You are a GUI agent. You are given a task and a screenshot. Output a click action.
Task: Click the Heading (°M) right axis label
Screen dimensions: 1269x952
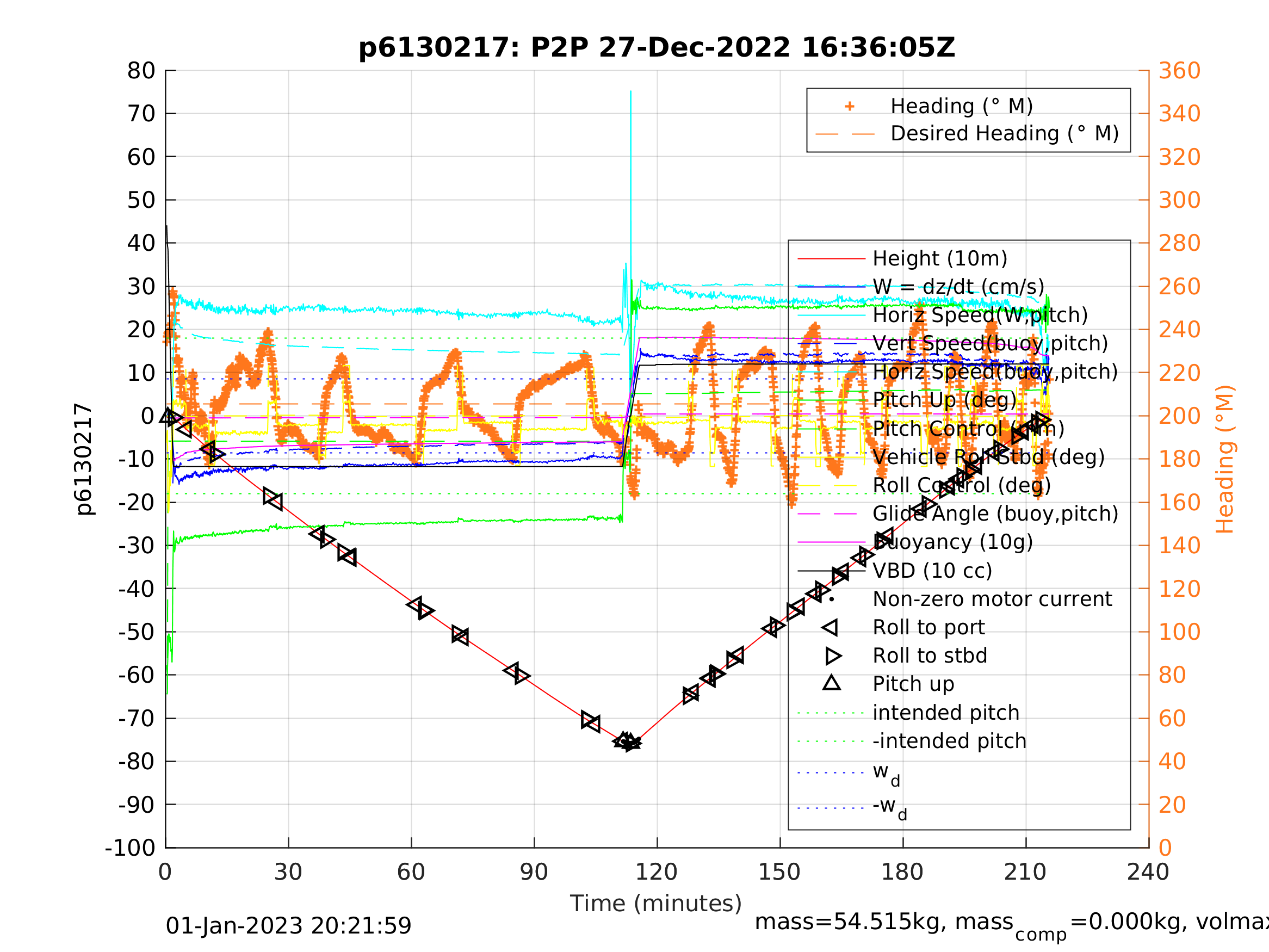pos(1224,459)
